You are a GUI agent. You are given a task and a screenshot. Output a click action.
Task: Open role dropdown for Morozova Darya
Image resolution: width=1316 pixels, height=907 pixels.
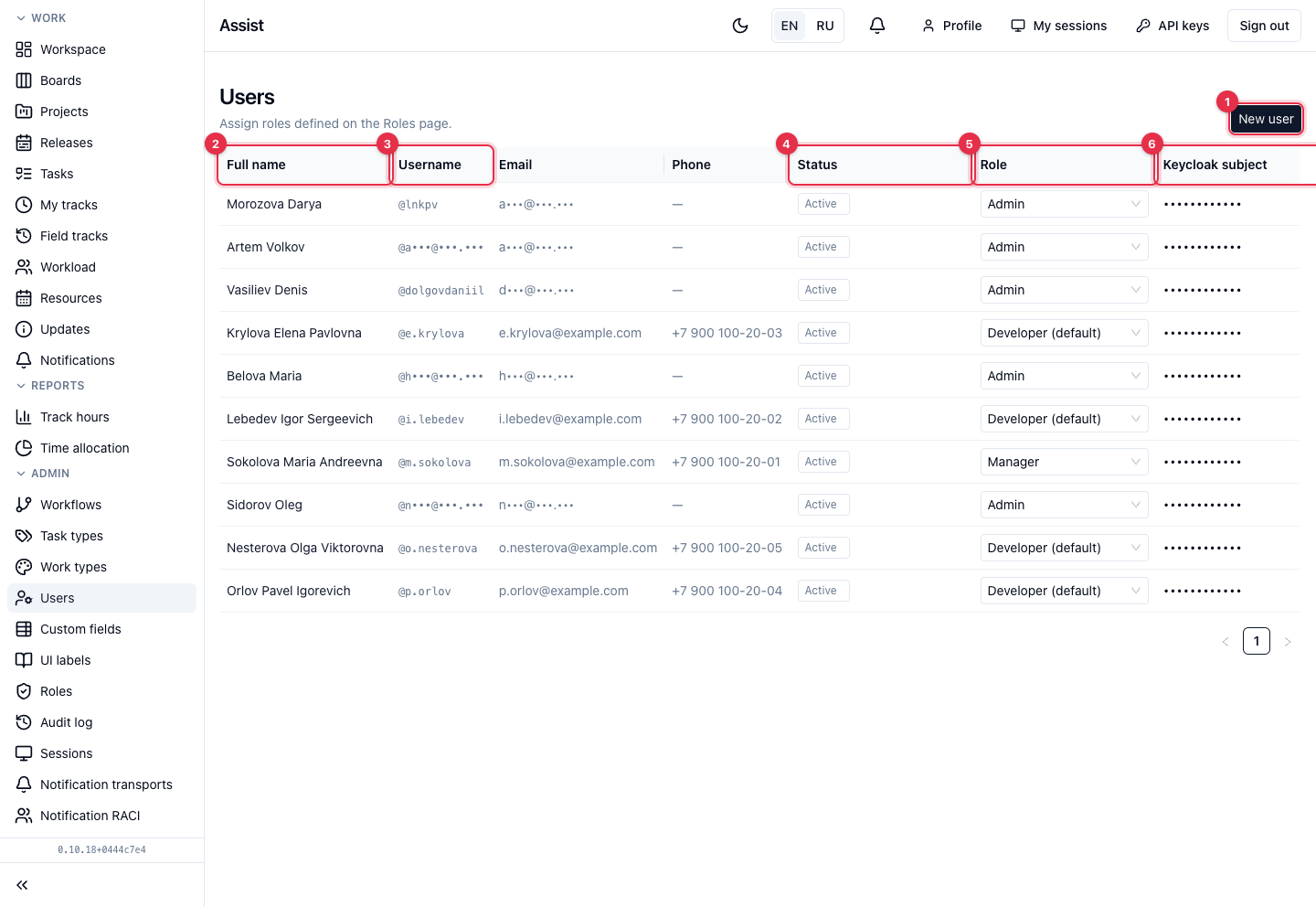1064,204
